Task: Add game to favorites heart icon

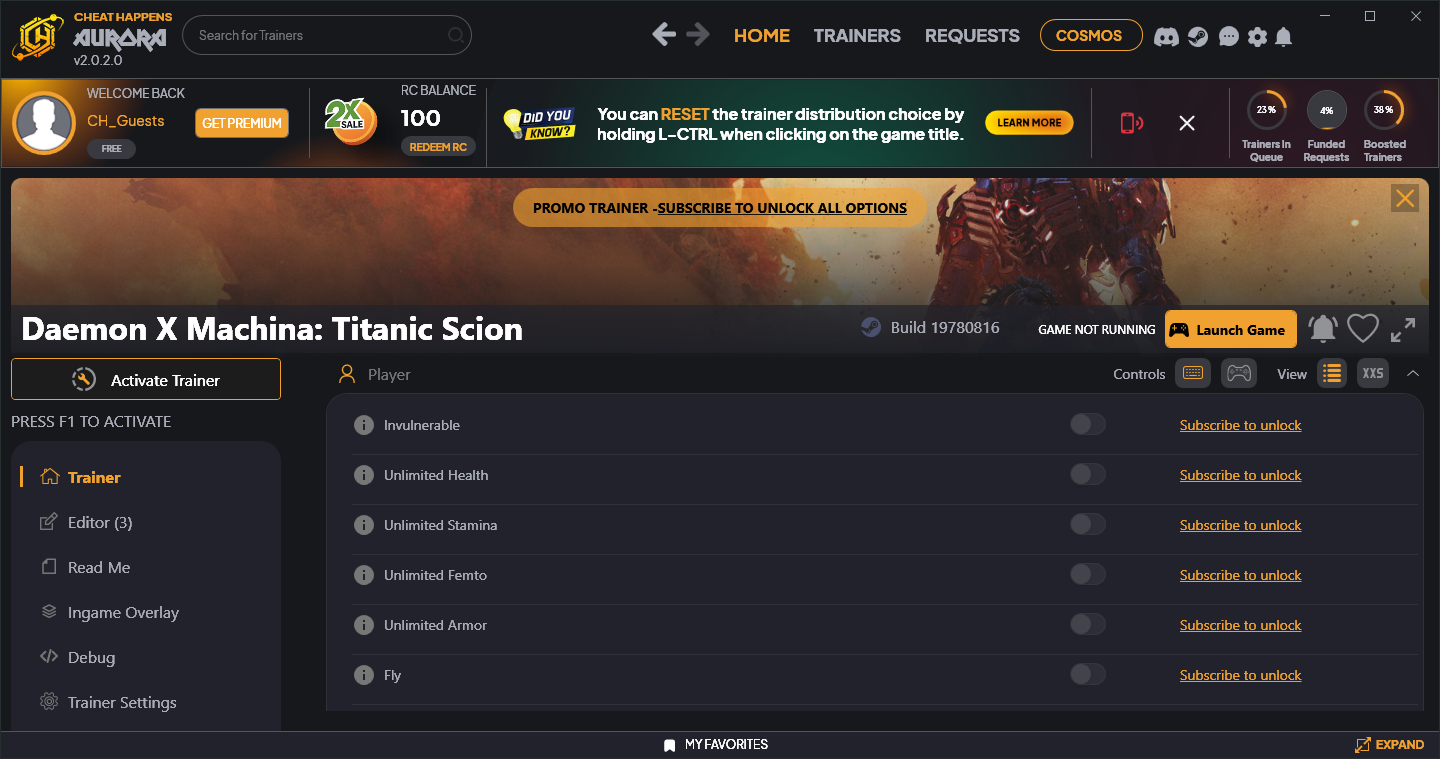Action: pyautogui.click(x=1363, y=329)
